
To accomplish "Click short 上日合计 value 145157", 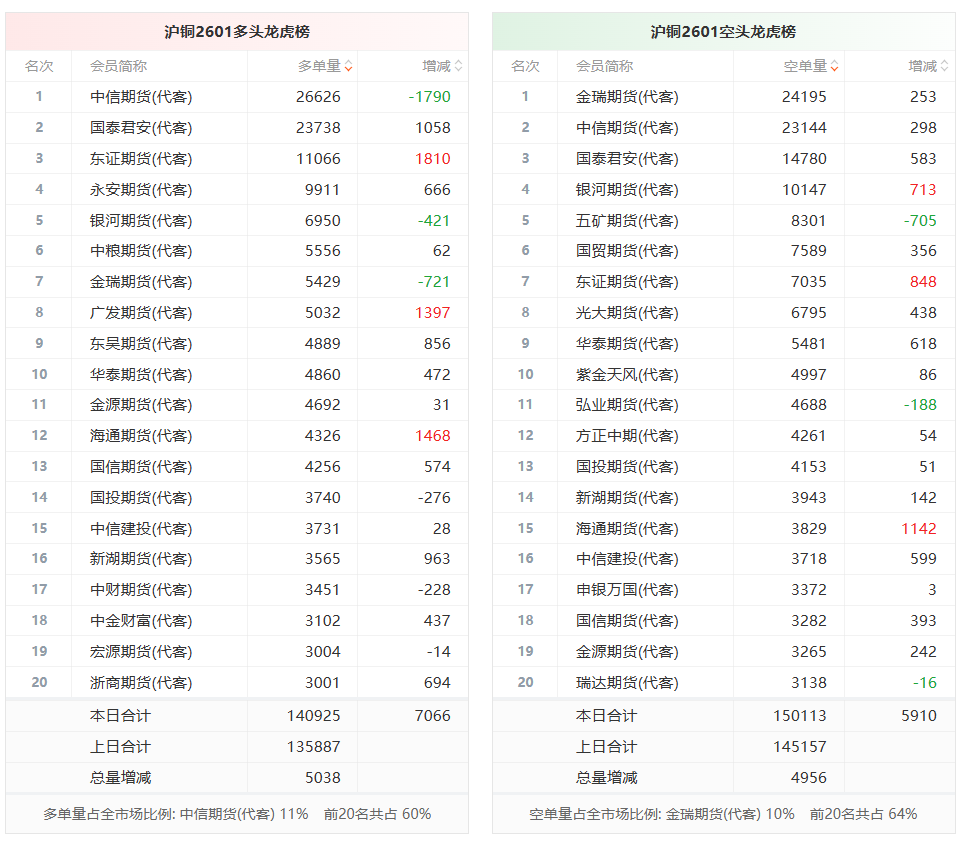I will click(x=800, y=747).
